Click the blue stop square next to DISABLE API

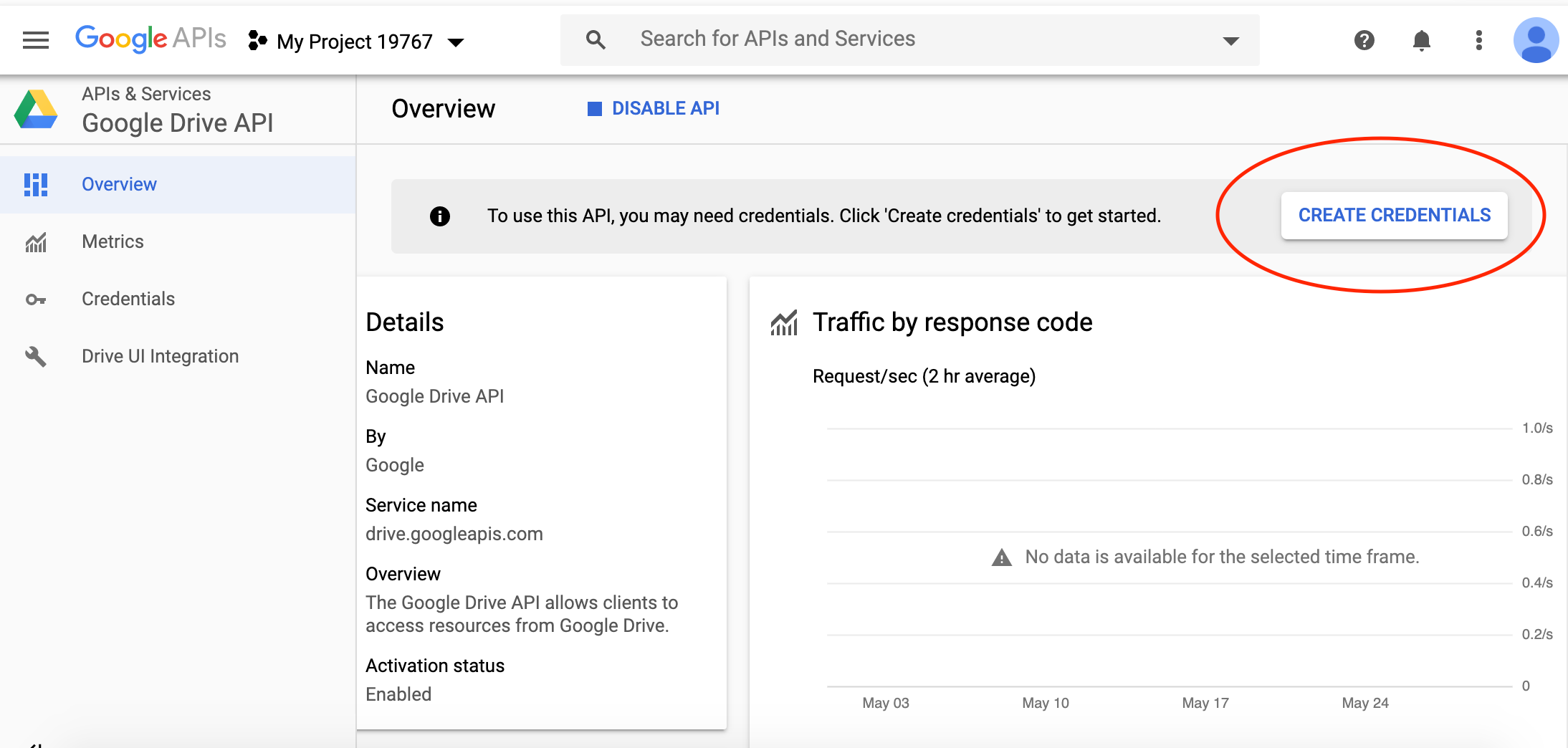click(594, 109)
